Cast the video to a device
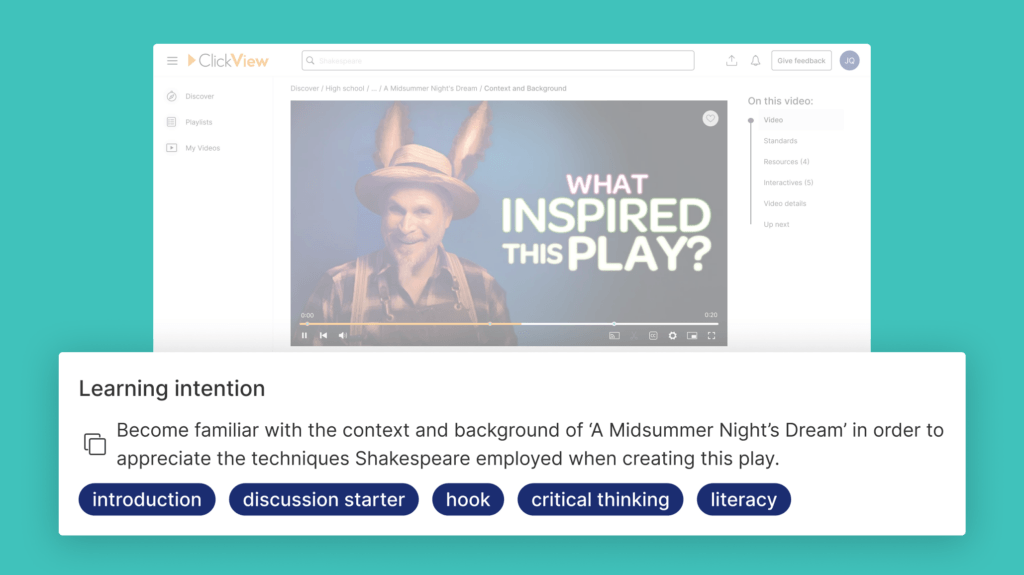1024x575 pixels. click(614, 336)
